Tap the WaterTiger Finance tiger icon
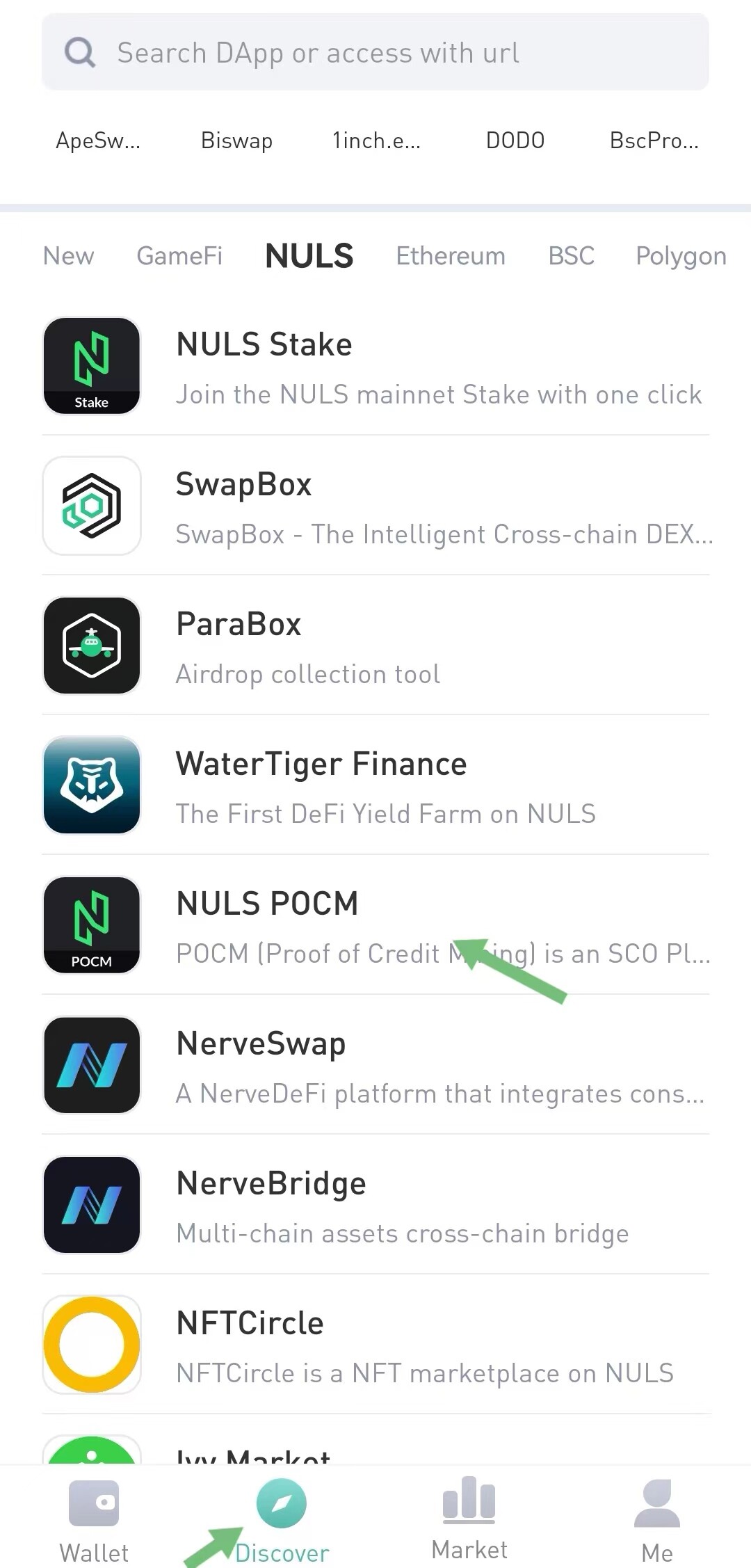This screenshot has width=751, height=1568. (92, 785)
